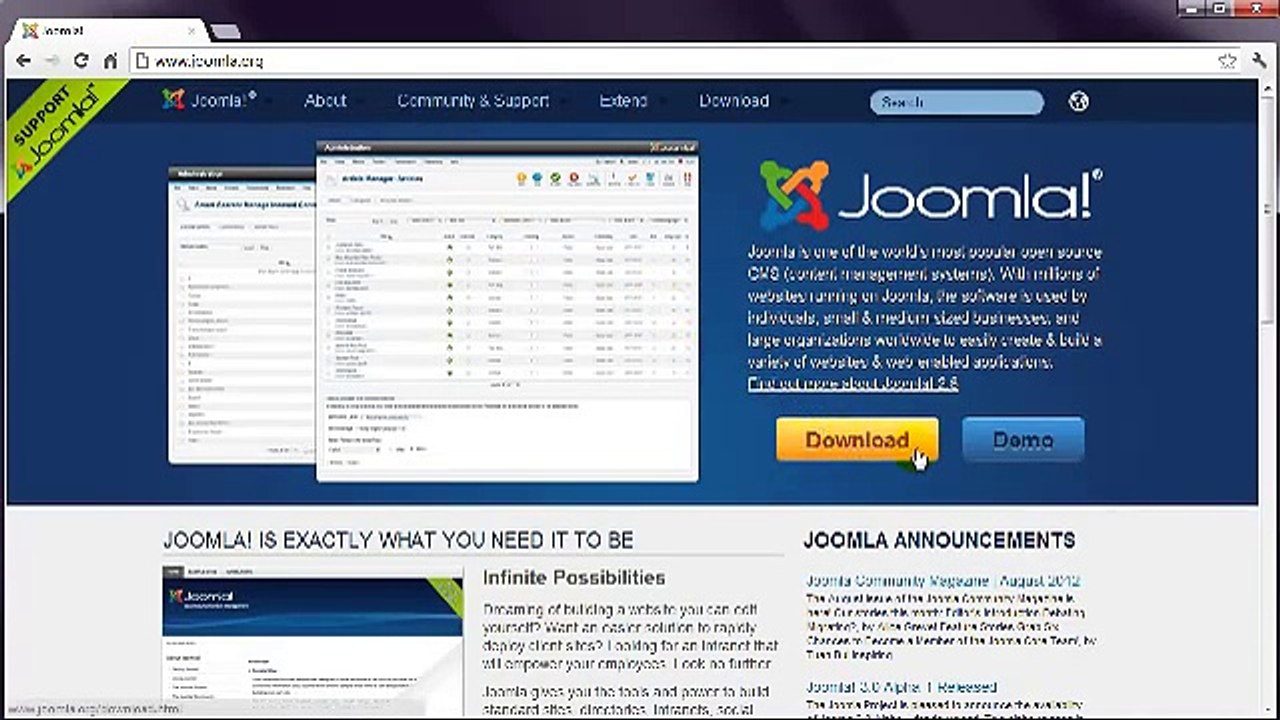This screenshot has width=1280, height=720.
Task: Close the Joomla! browser tab
Action: [191, 31]
